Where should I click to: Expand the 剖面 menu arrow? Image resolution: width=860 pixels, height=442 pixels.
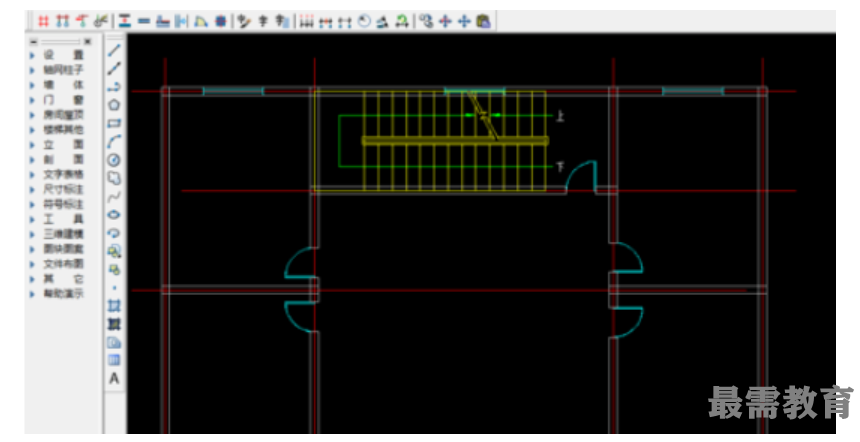click(x=32, y=160)
